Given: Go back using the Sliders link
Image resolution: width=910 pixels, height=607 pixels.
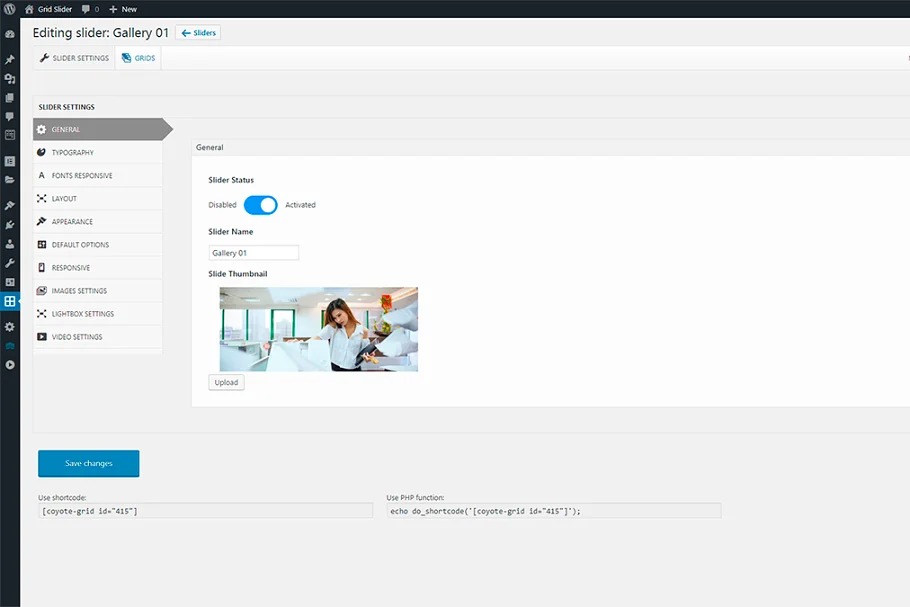Looking at the screenshot, I should 198,33.
